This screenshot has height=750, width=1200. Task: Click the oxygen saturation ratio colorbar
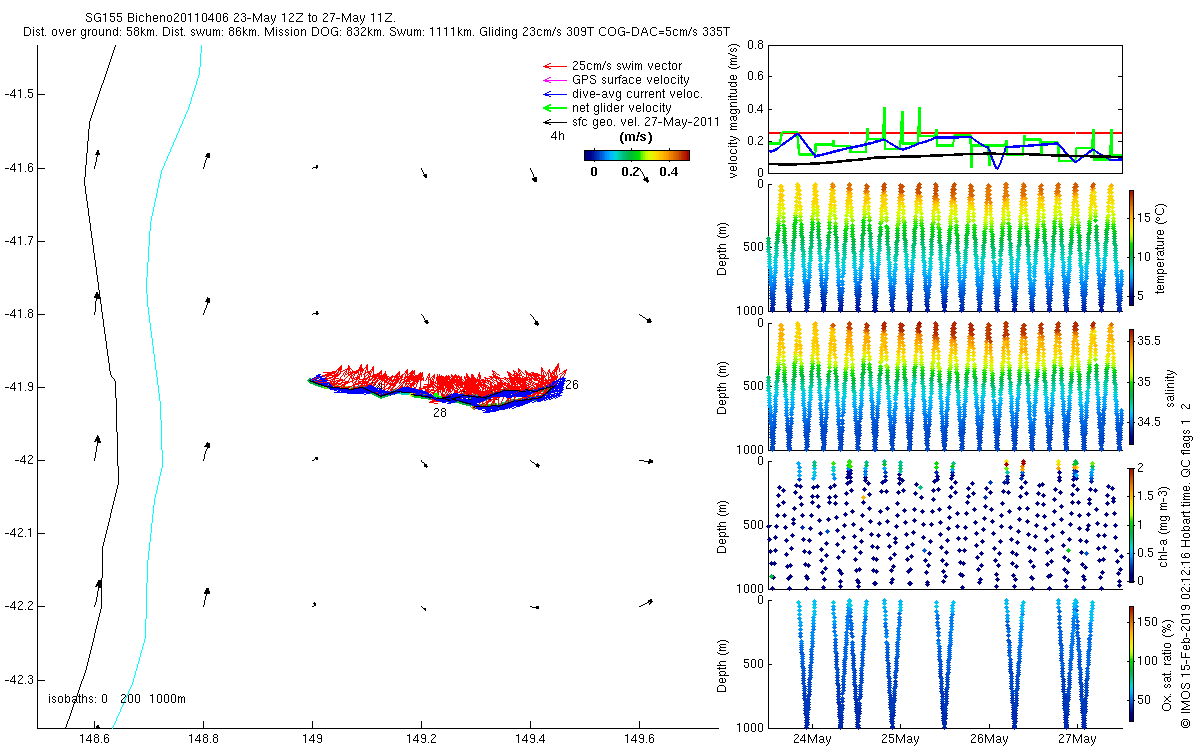point(1131,661)
